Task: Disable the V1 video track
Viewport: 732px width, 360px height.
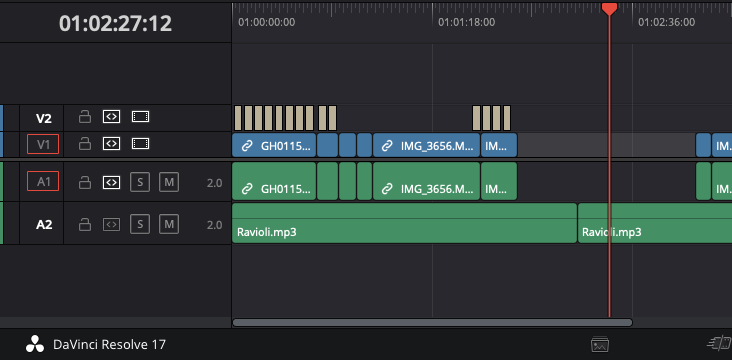Action: click(140, 144)
